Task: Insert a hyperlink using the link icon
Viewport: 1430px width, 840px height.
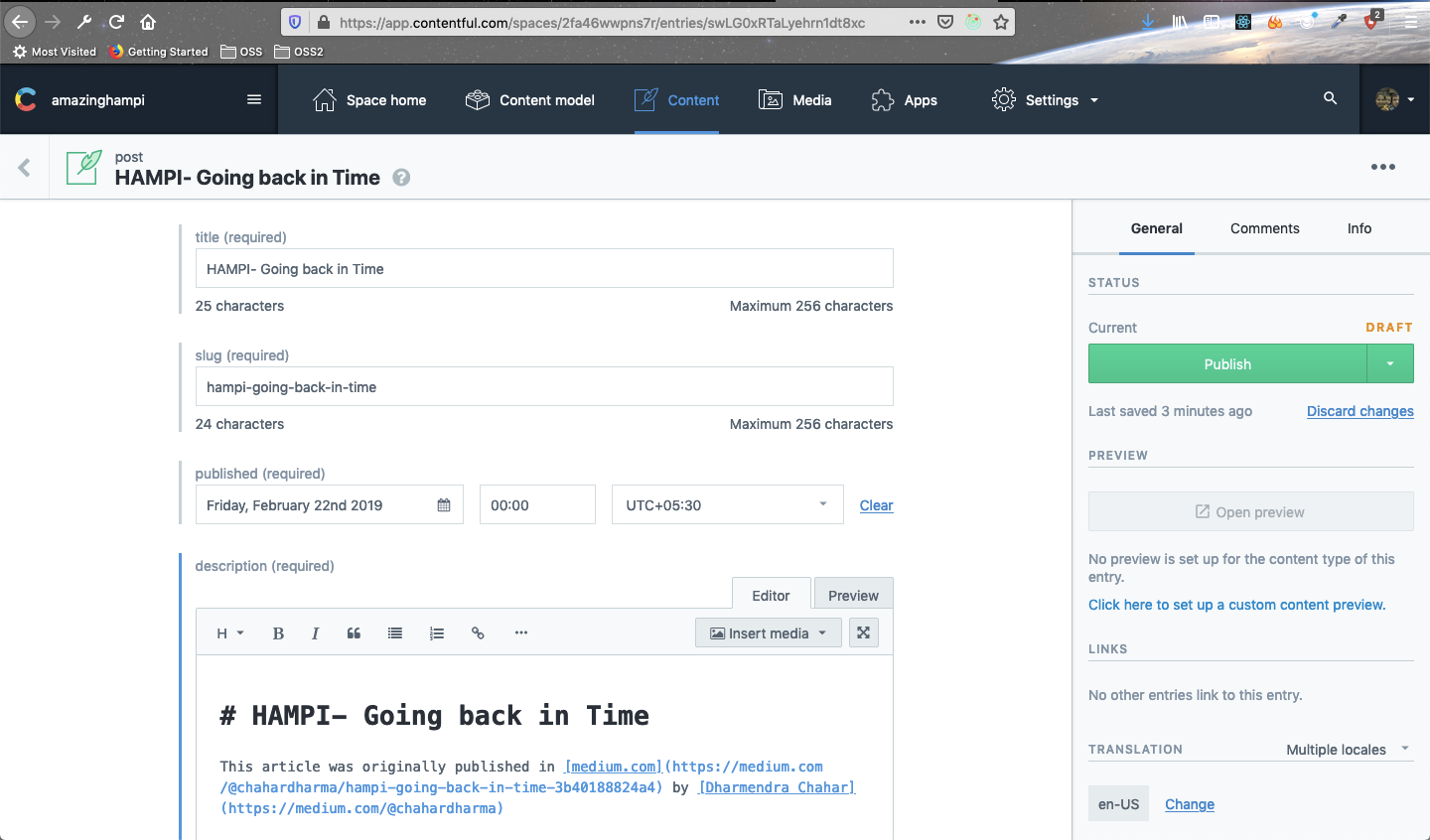Action: tap(478, 633)
